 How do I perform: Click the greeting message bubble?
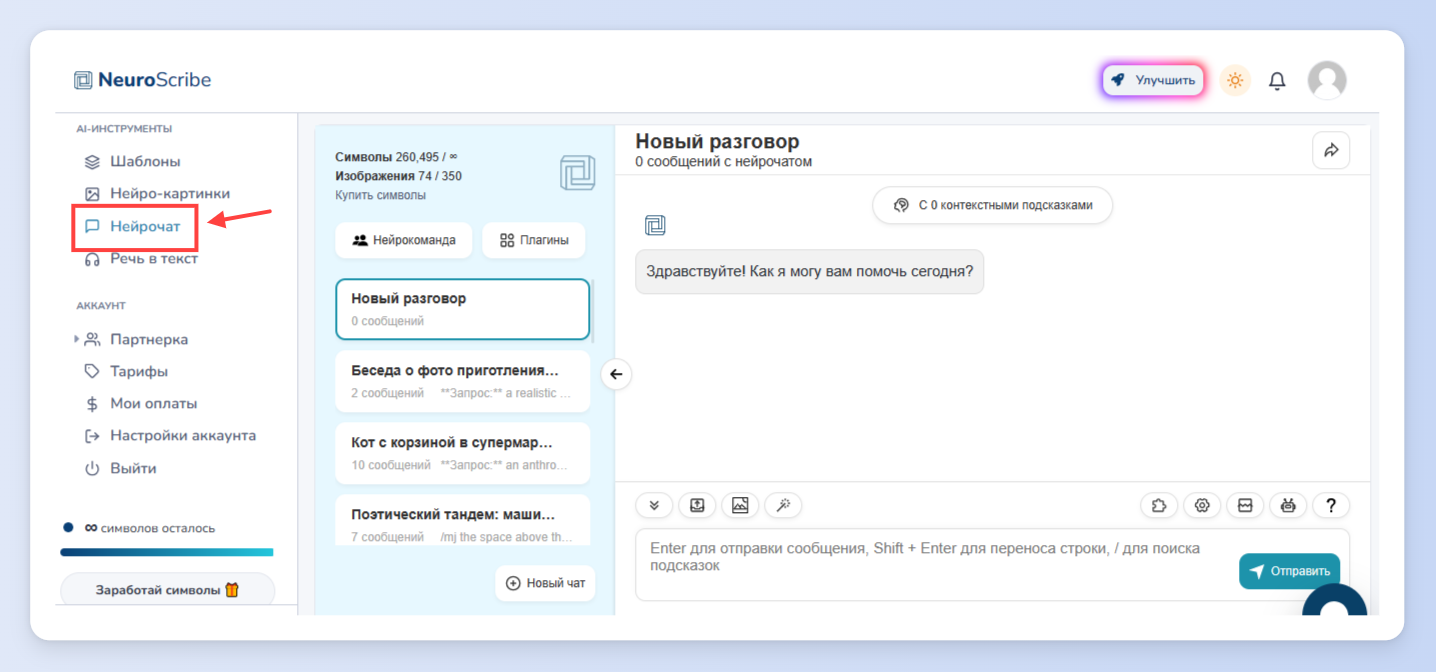[x=809, y=271]
